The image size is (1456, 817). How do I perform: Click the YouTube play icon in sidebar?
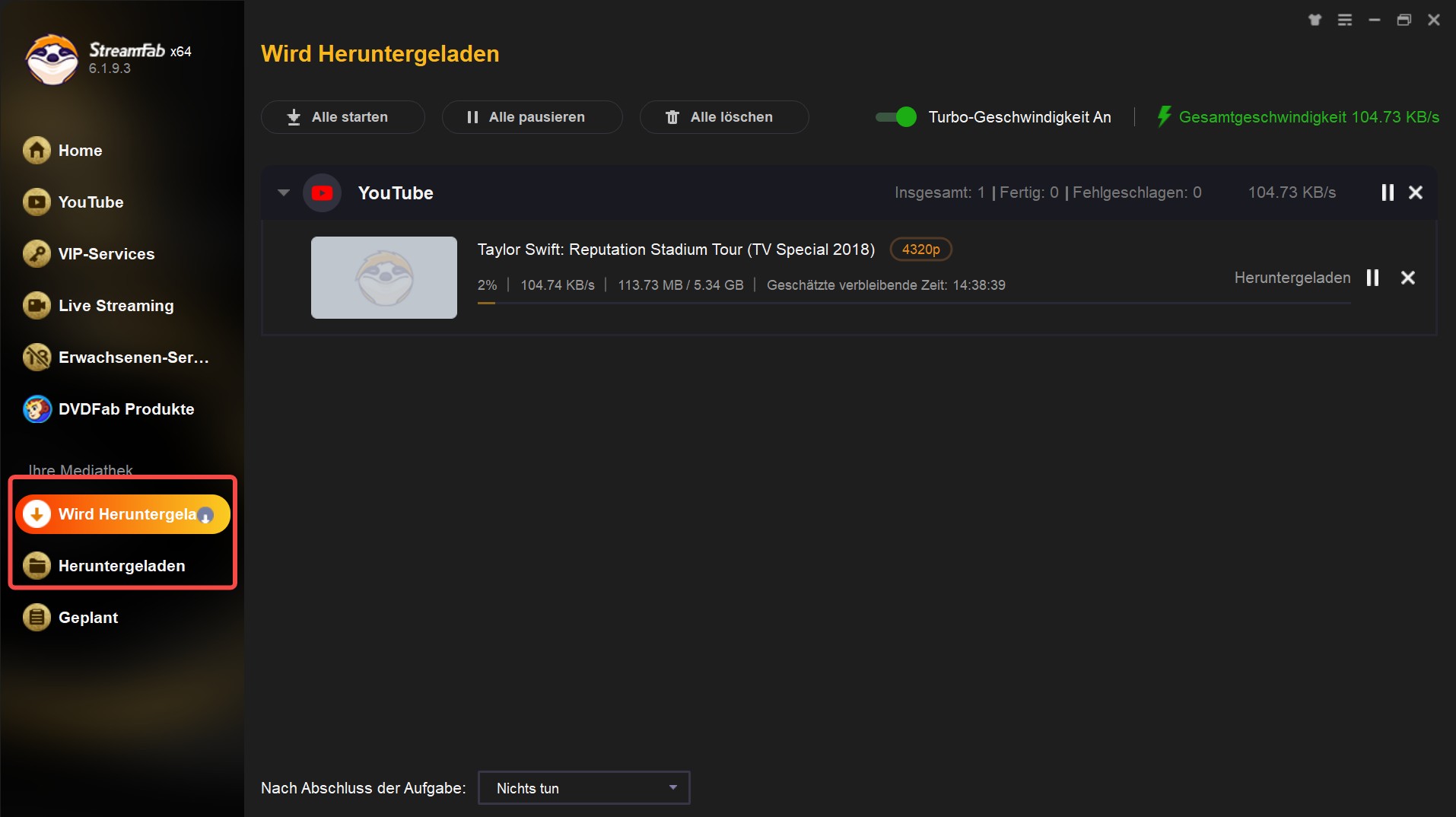tap(37, 202)
